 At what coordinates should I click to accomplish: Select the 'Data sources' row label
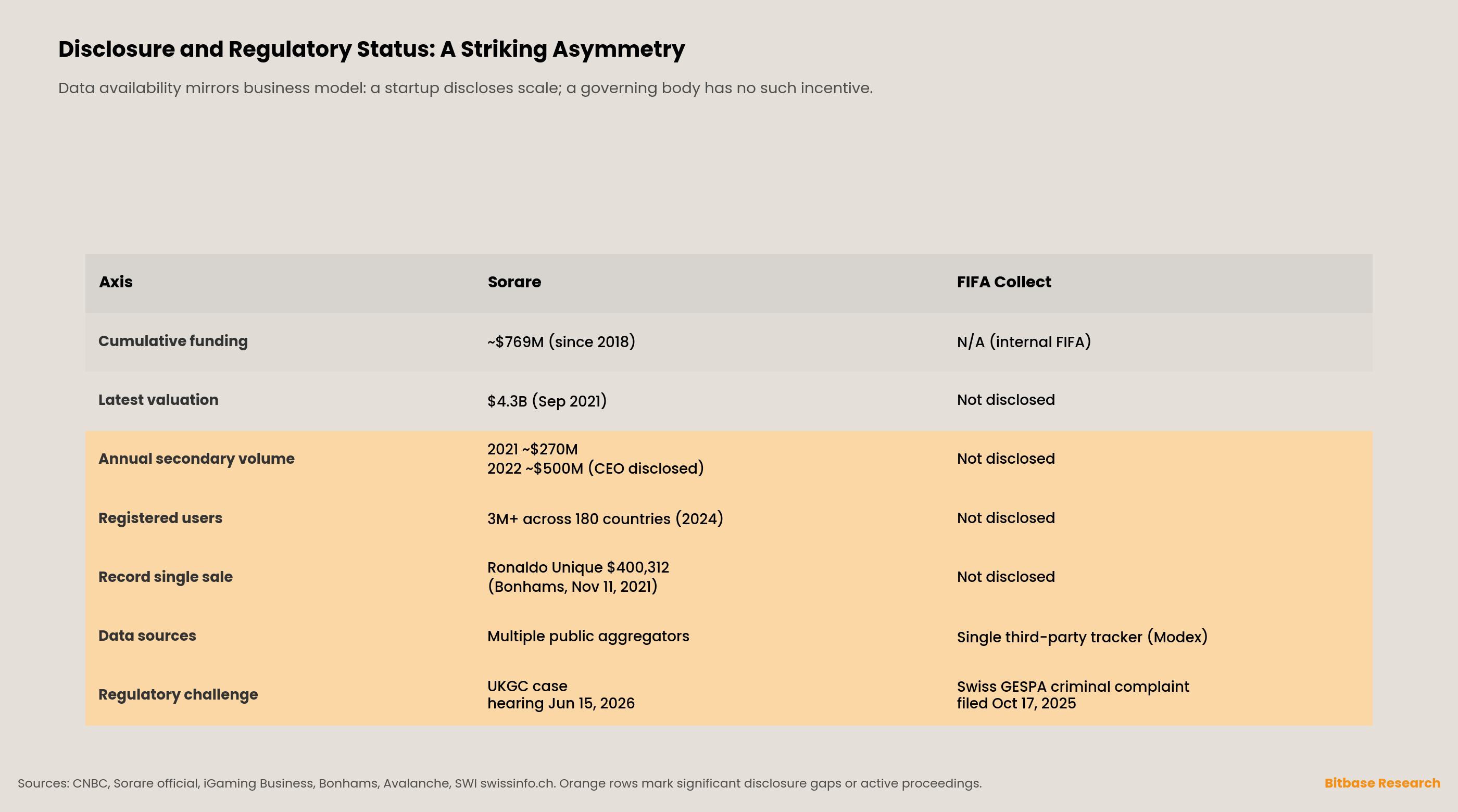[147, 636]
